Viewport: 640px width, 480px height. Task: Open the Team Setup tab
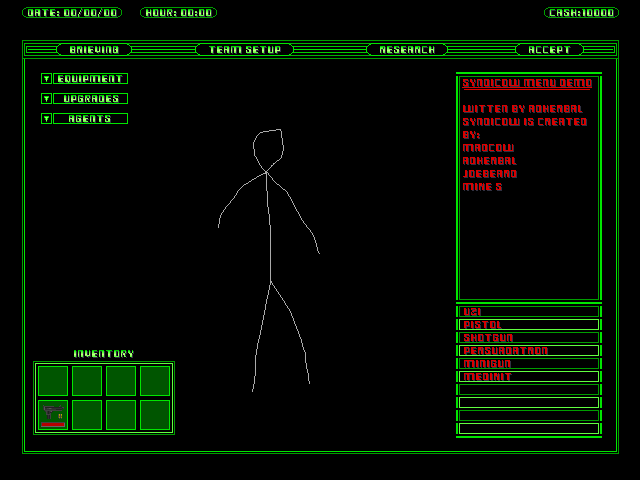coord(244,50)
